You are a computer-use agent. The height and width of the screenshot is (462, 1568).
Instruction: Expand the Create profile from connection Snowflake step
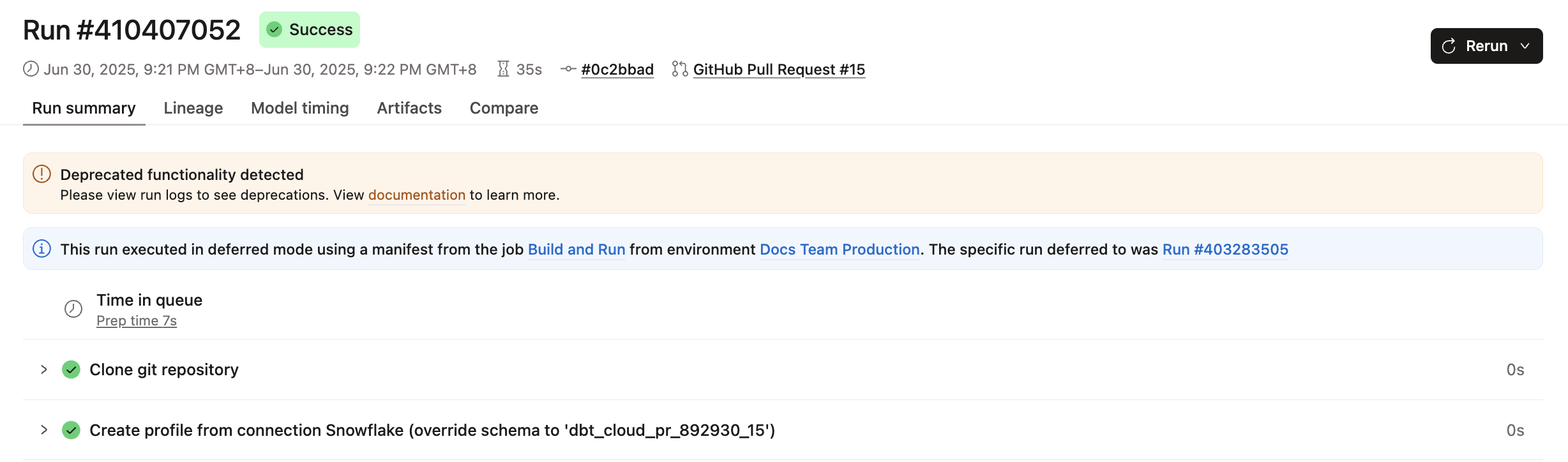[43, 430]
